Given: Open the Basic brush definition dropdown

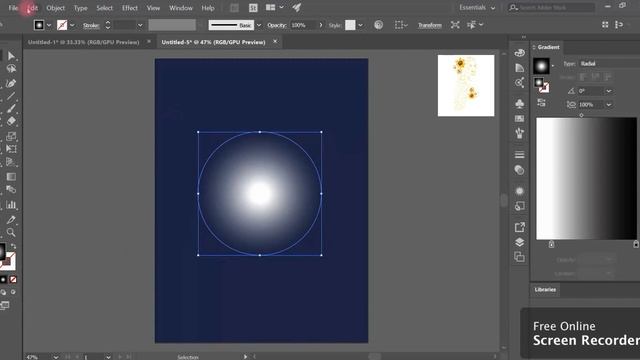Looking at the screenshot, I should click(259, 25).
